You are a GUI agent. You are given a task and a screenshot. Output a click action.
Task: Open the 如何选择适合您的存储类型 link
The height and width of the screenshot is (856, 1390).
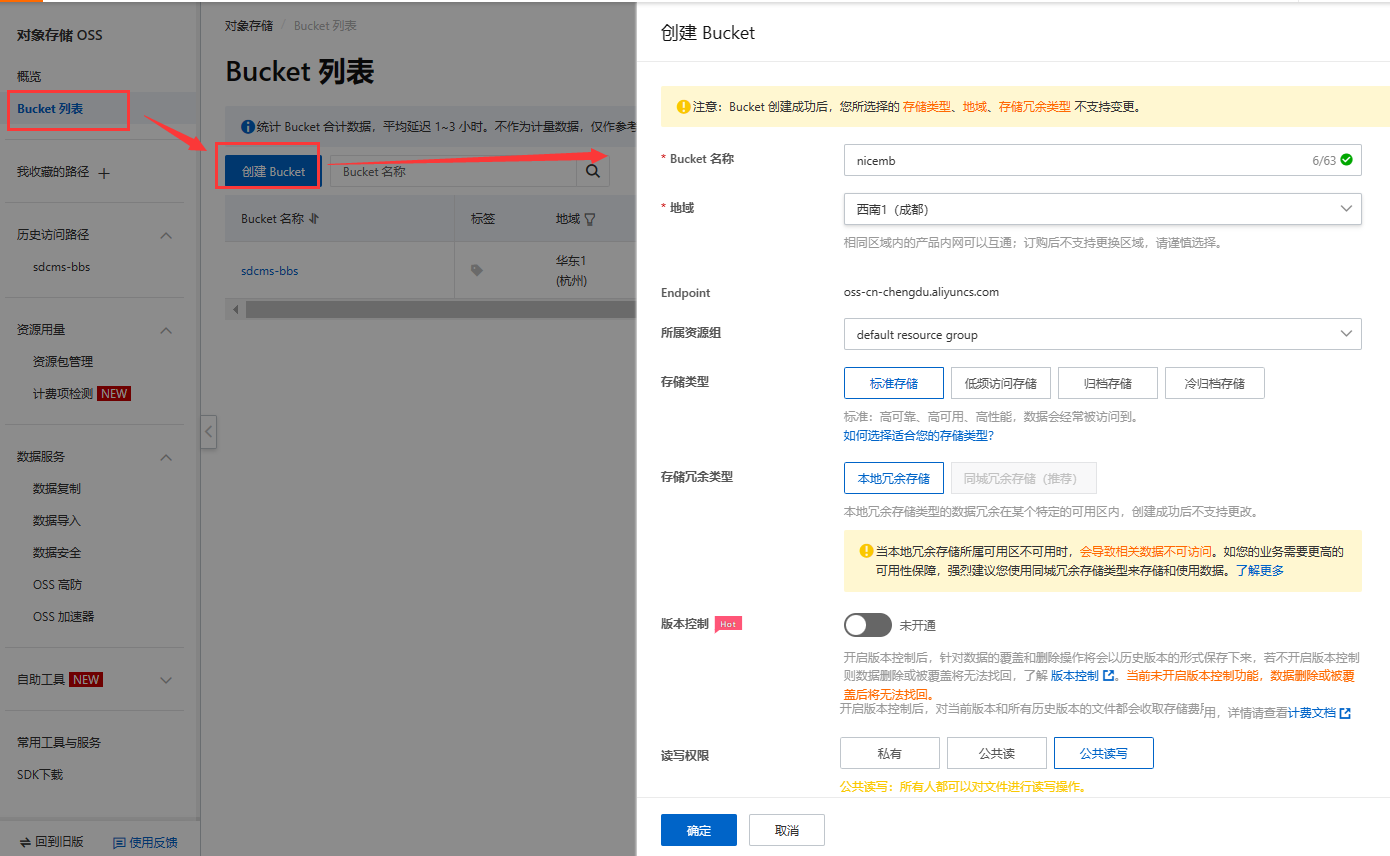918,436
